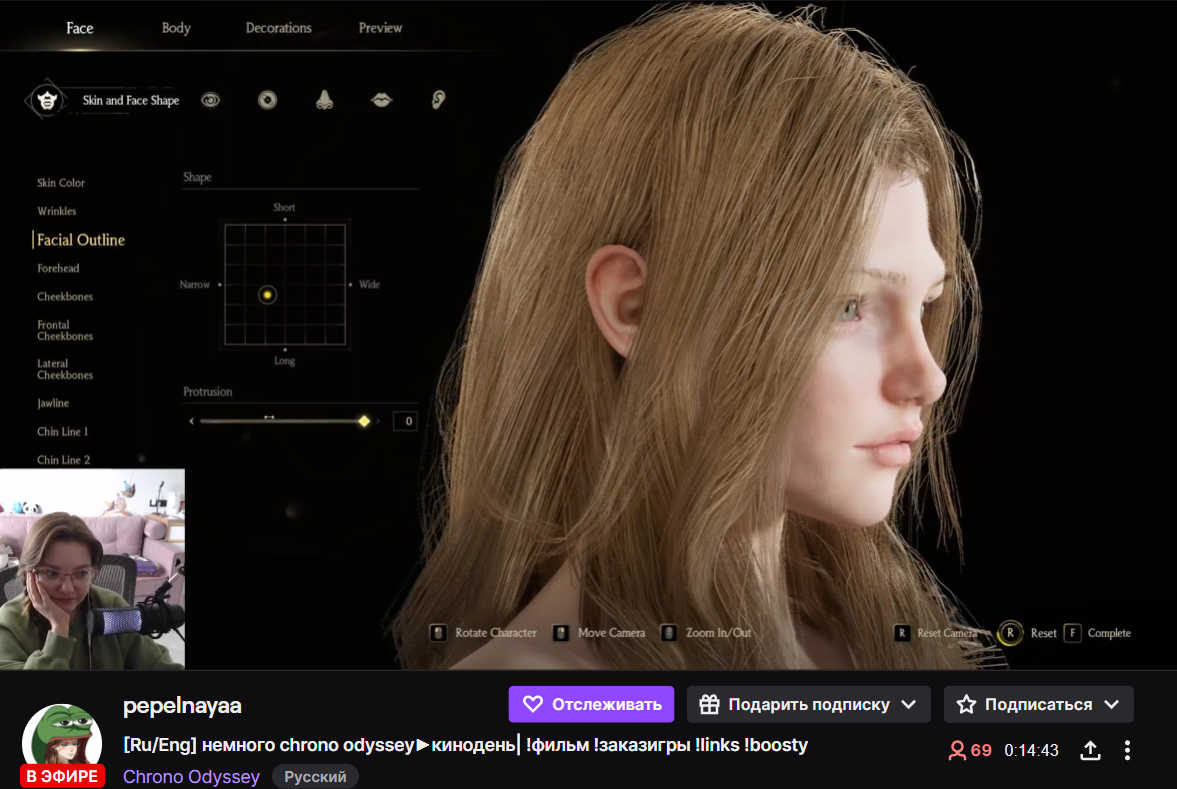
Task: Open the iris customization category icon
Action: point(267,100)
